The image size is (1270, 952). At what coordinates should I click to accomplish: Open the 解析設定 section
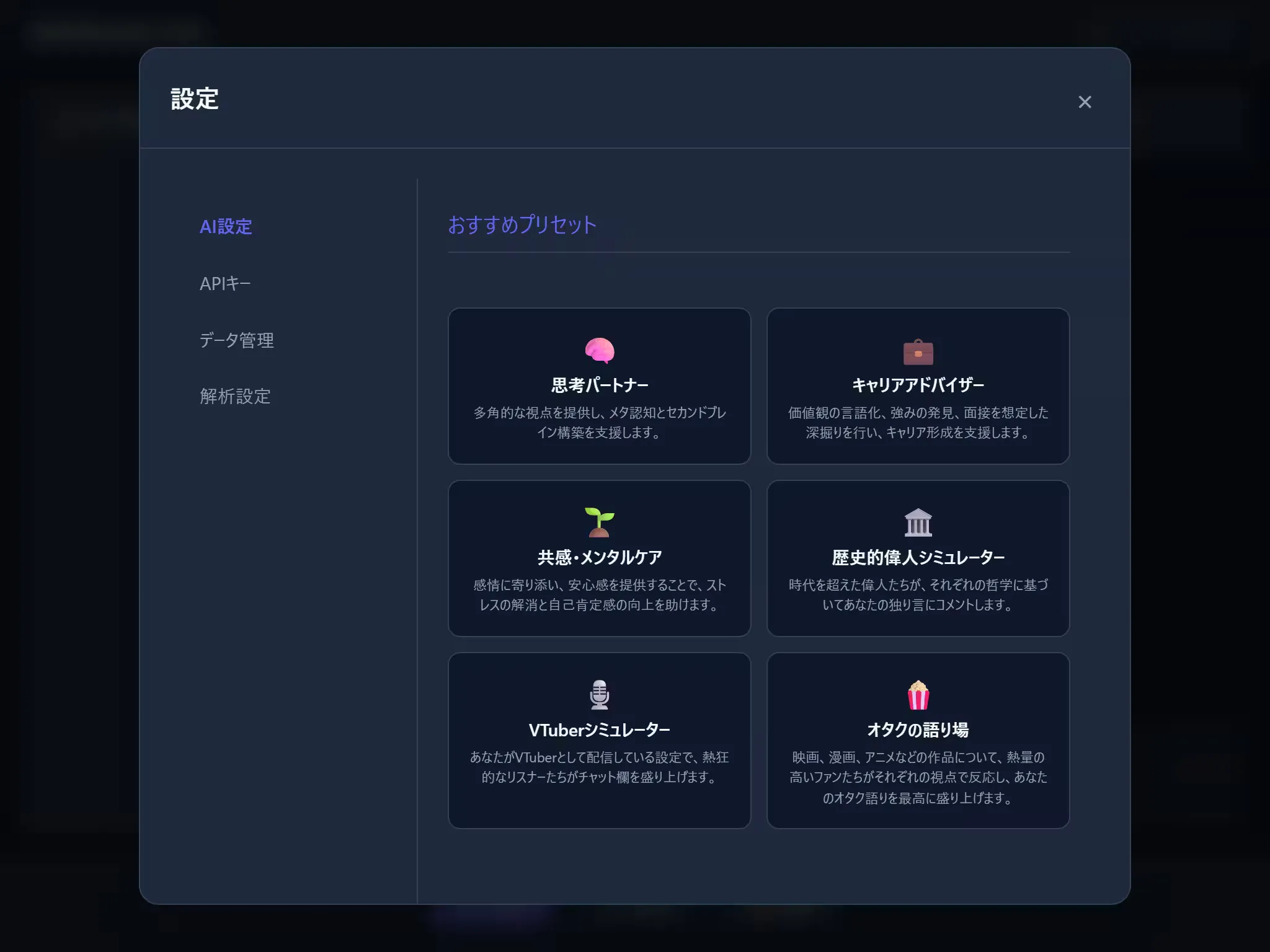click(234, 397)
